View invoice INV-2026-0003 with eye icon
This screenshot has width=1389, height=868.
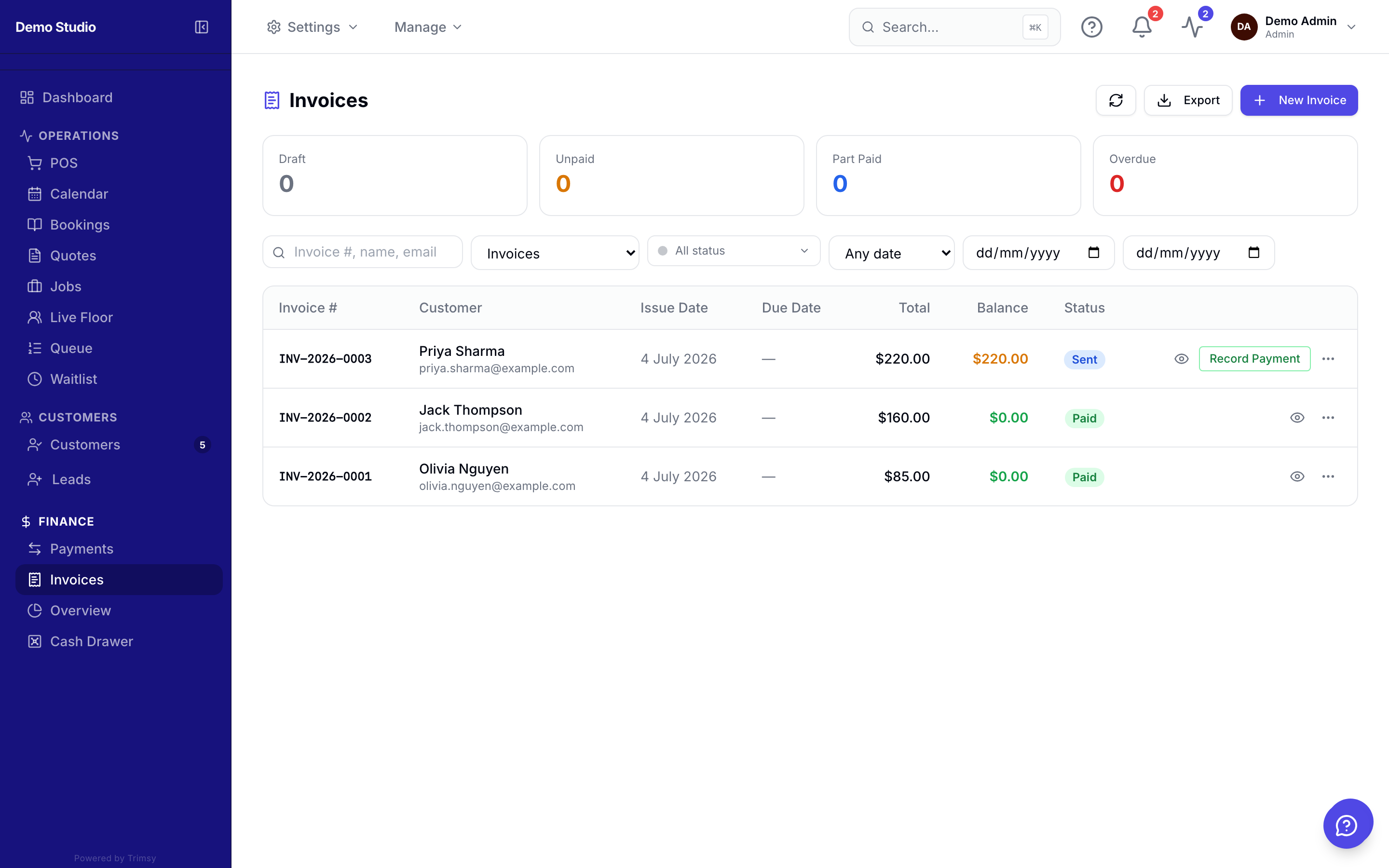click(x=1181, y=359)
